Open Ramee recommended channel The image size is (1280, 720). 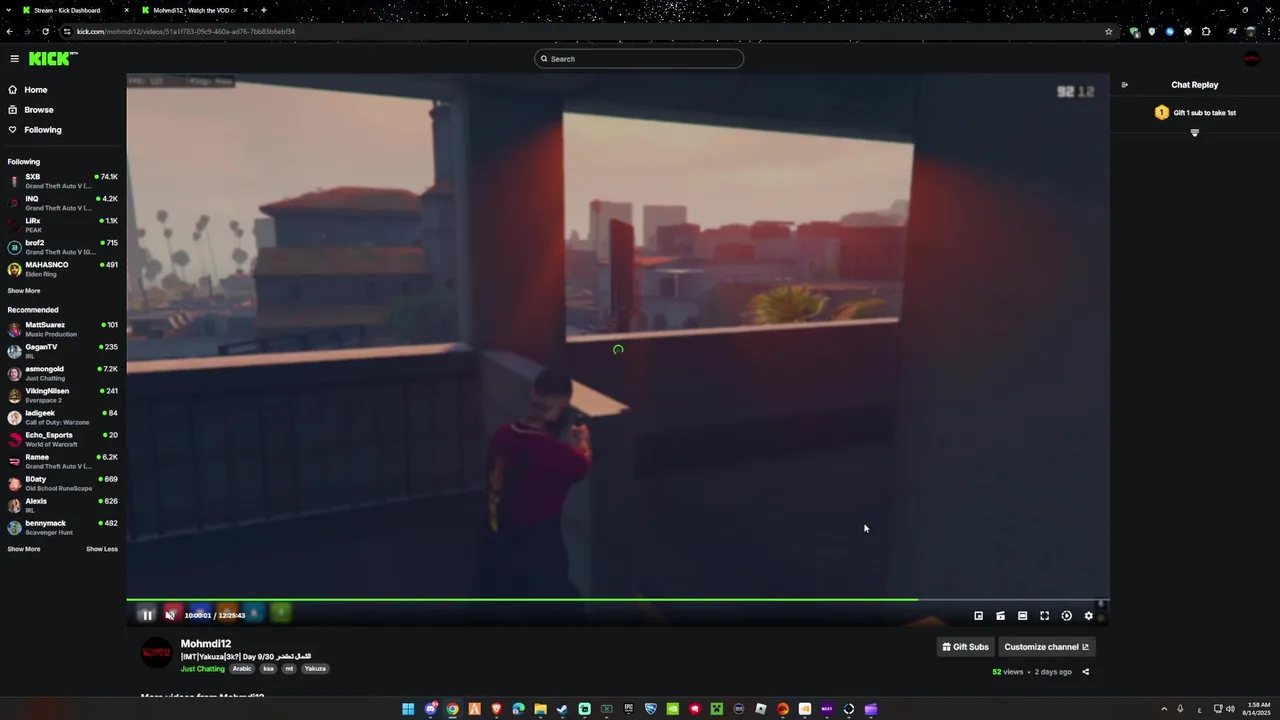[63, 461]
